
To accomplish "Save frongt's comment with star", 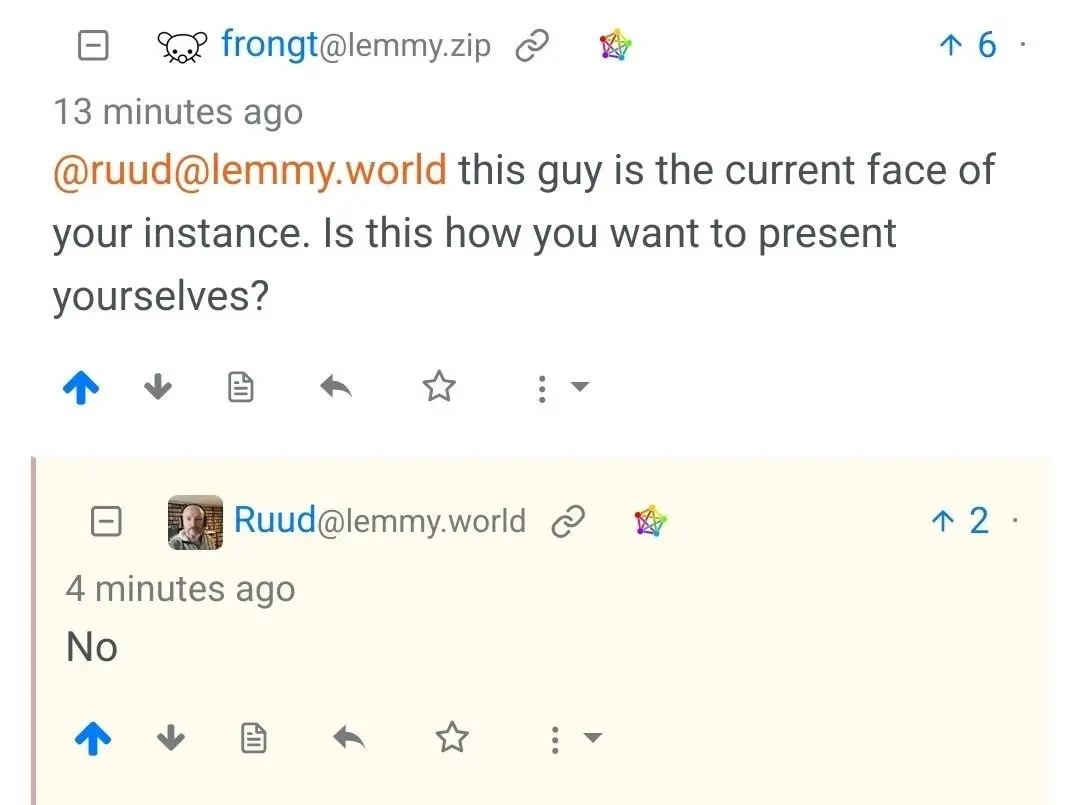I will pos(439,388).
